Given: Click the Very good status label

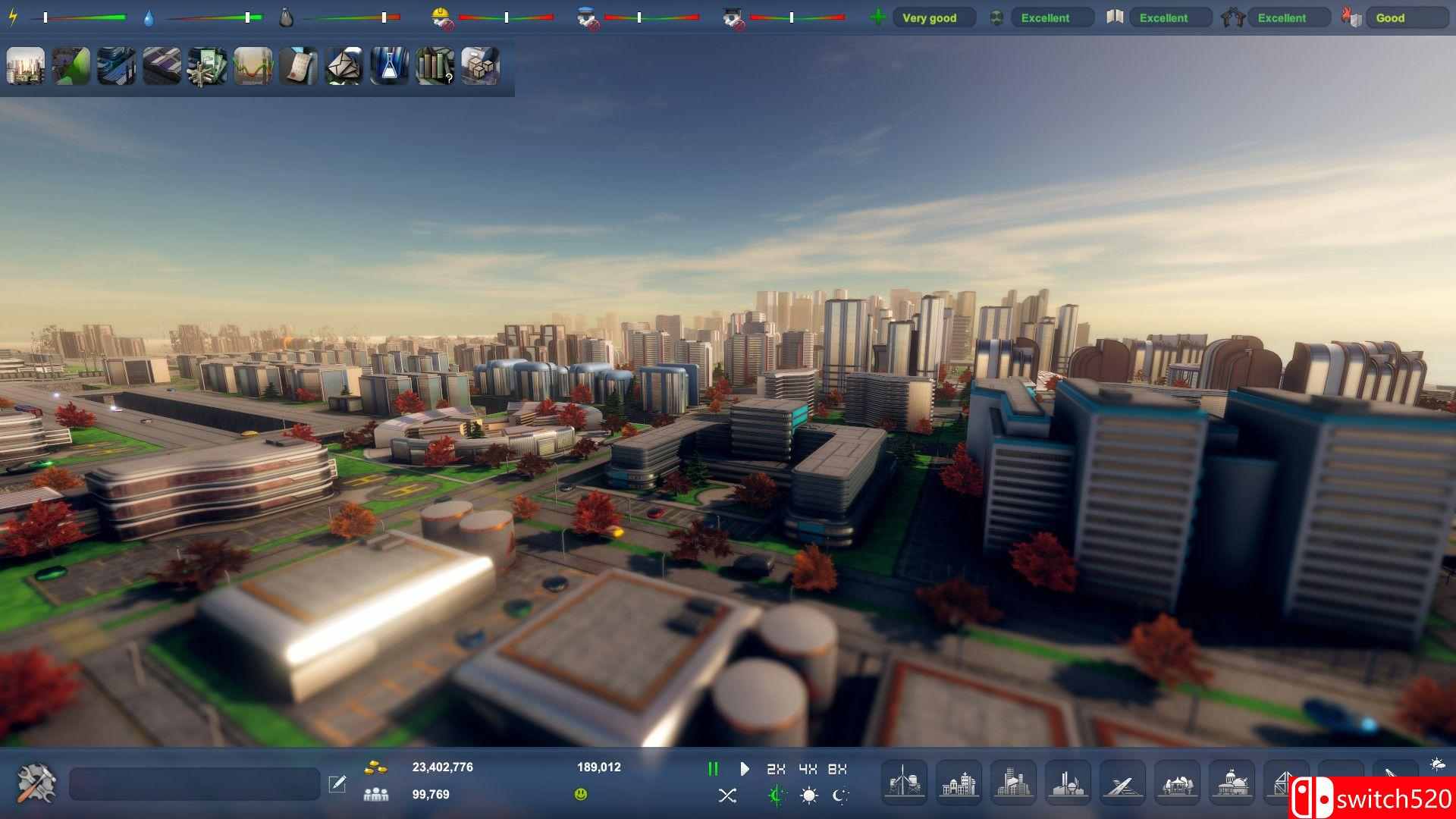Looking at the screenshot, I should point(933,17).
